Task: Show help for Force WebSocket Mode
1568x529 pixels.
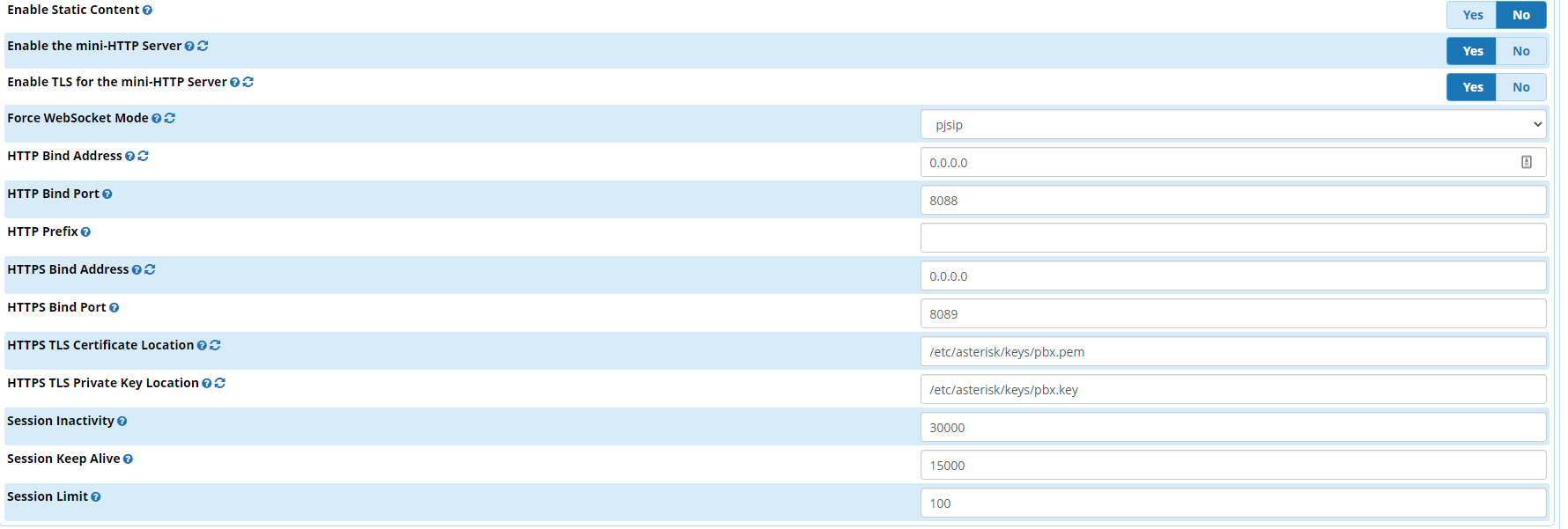Action: click(x=157, y=119)
